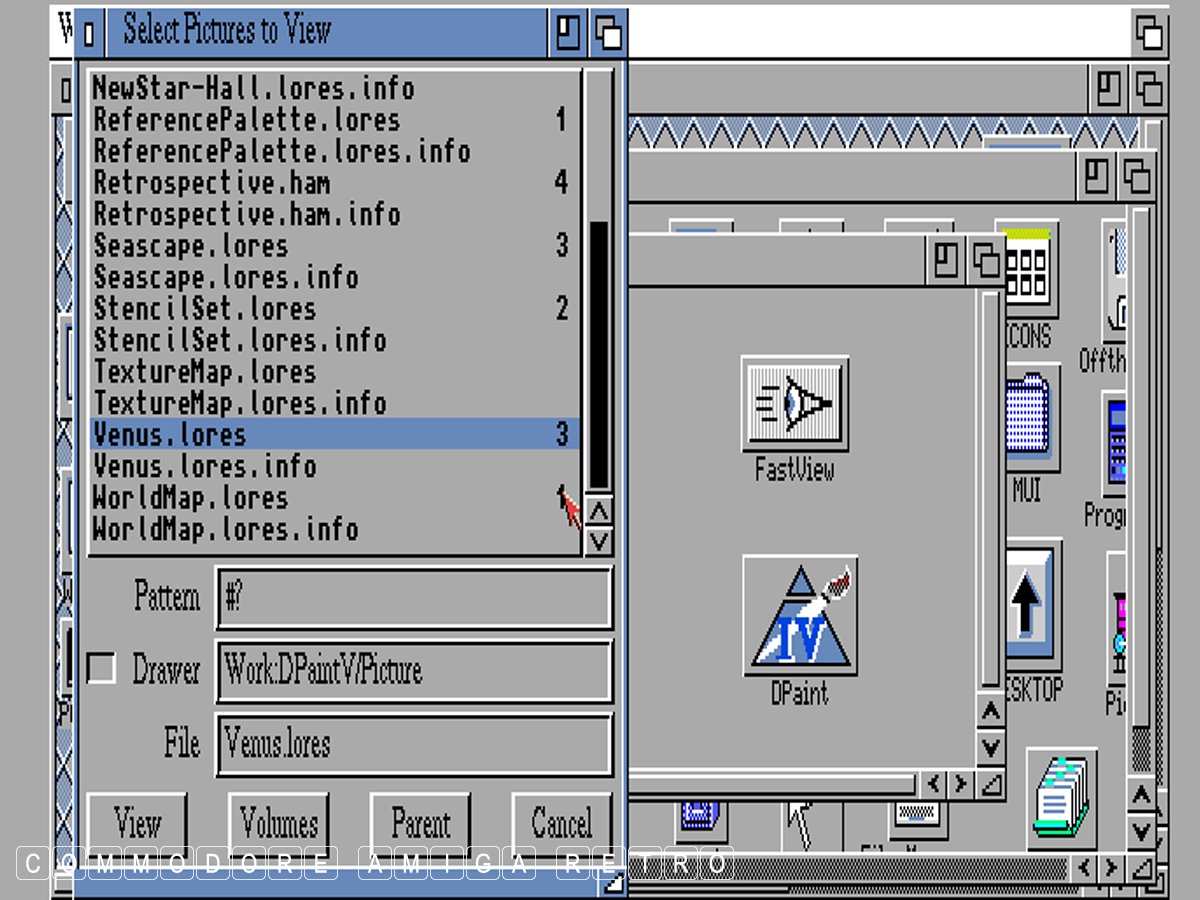
Task: Select the DESKTOP up-arrow icon
Action: [1028, 603]
